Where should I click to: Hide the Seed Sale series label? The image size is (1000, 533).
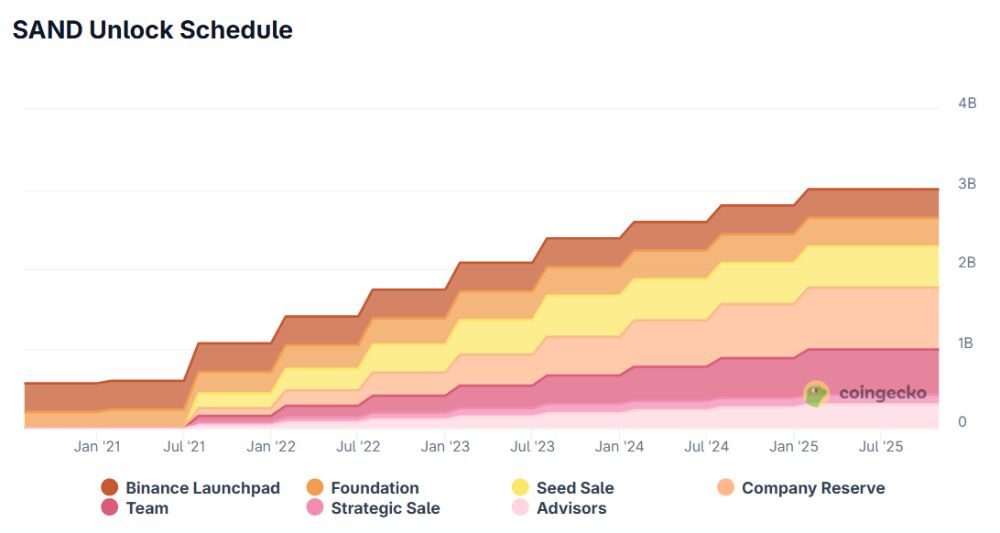[575, 488]
